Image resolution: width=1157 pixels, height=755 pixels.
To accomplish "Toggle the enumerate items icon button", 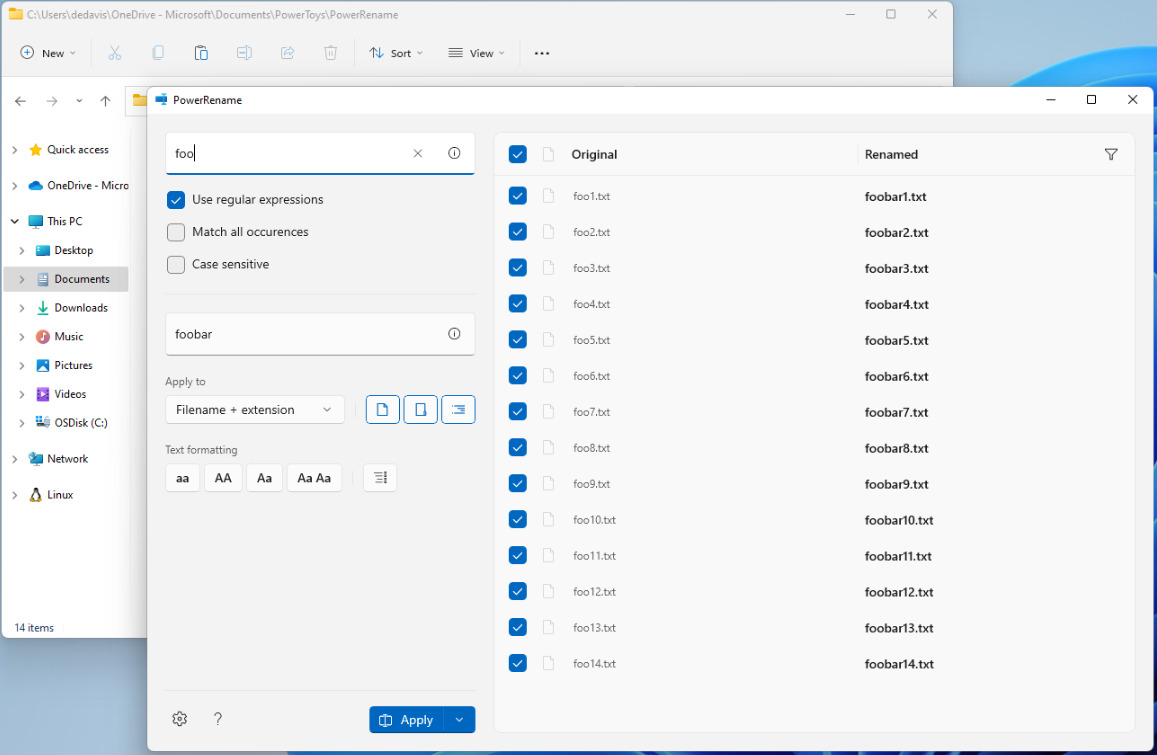I will click(380, 478).
